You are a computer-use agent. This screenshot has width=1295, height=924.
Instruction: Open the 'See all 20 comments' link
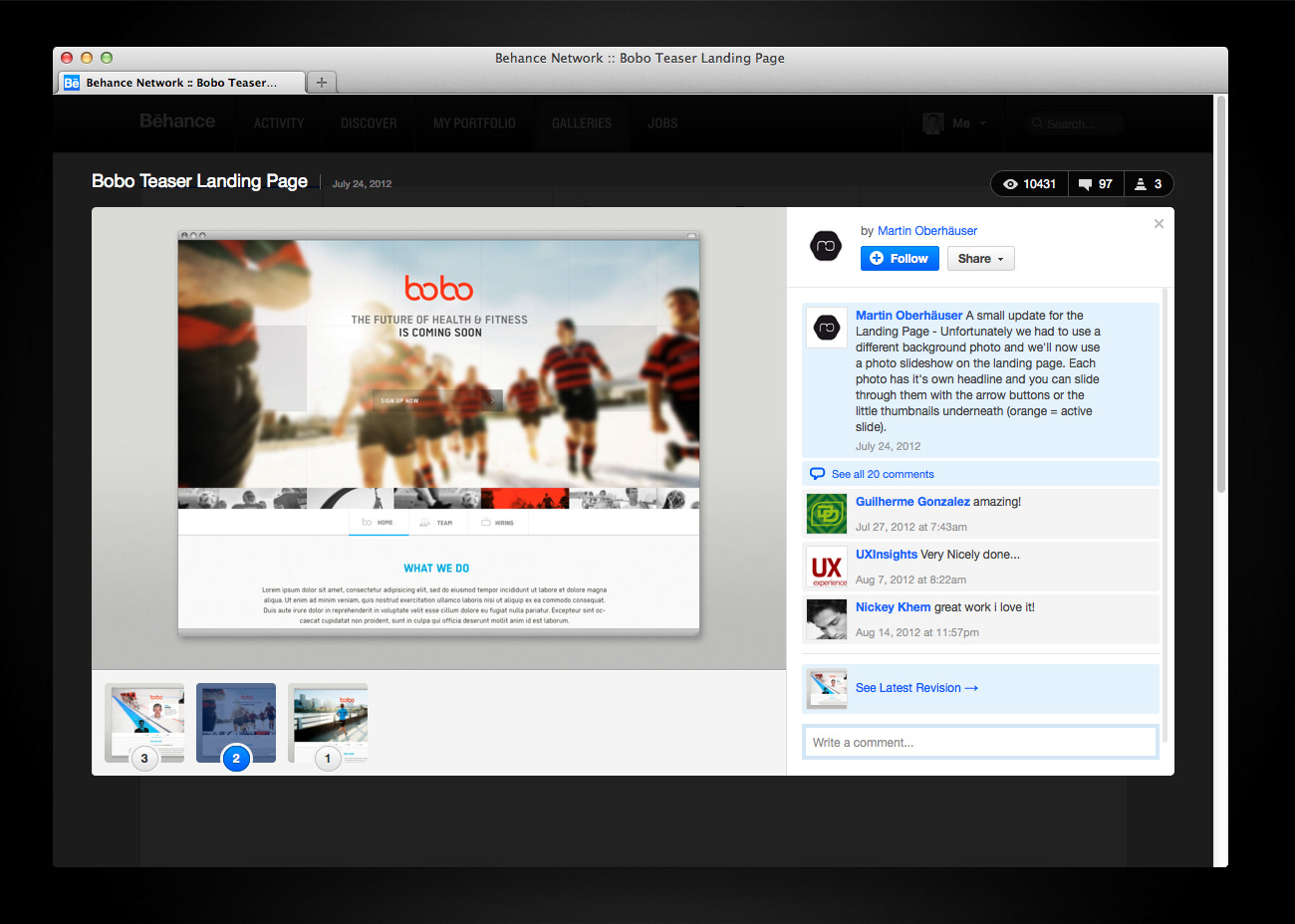(883, 474)
